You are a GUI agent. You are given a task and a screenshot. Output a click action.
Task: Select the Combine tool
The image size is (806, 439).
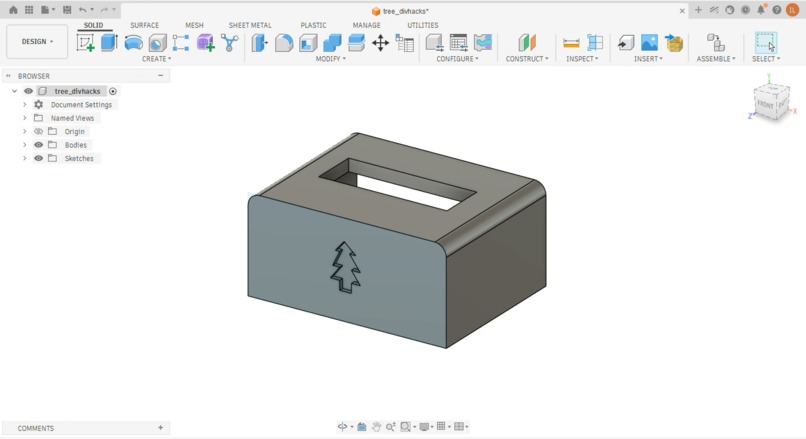(332, 43)
